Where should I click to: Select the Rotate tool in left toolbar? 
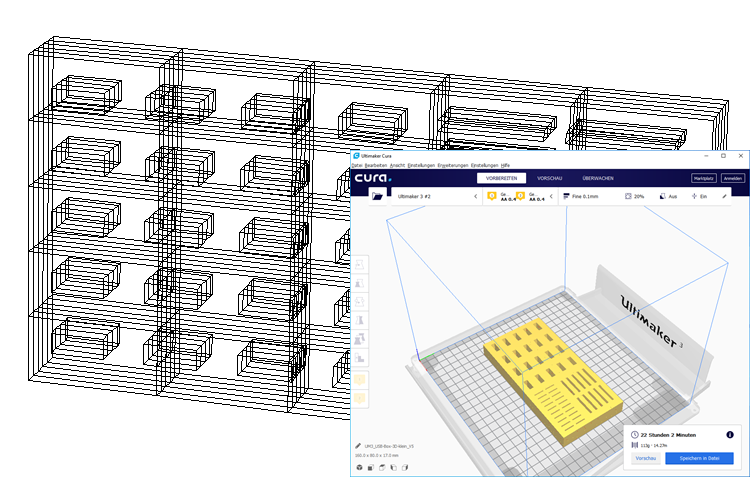coord(359,303)
